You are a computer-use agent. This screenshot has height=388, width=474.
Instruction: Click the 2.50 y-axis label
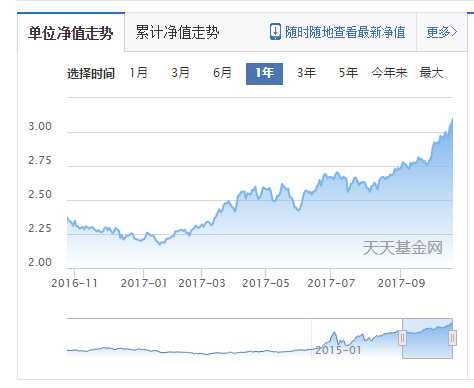click(x=40, y=194)
